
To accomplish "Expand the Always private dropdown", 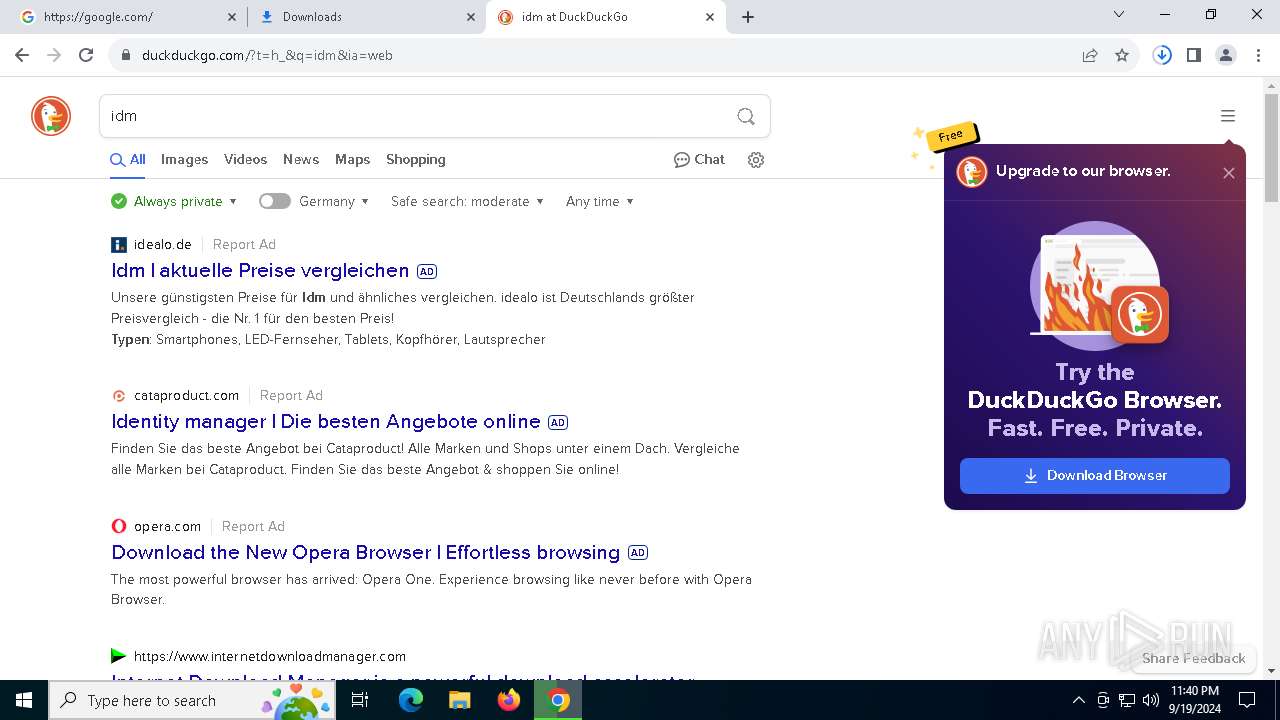I will click(174, 201).
